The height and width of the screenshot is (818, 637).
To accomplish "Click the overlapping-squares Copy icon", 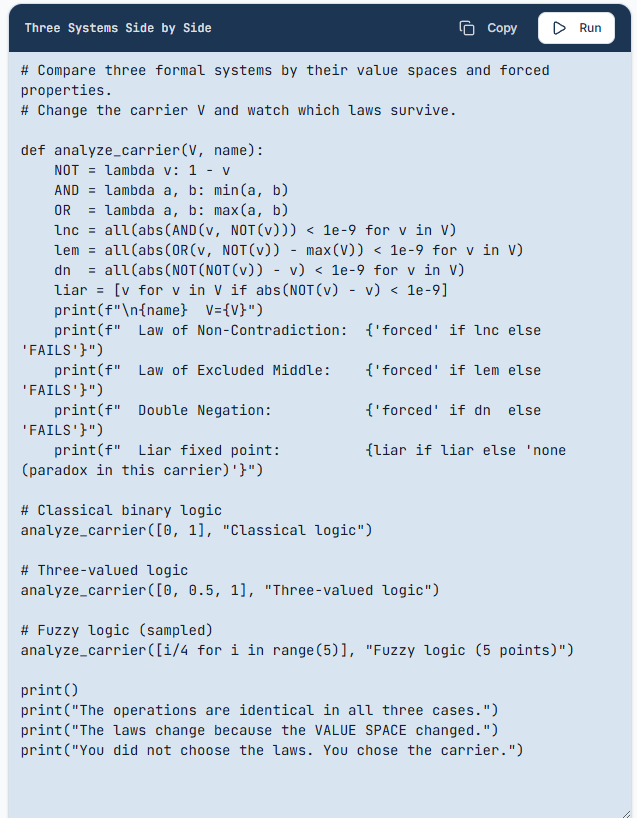I will pyautogui.click(x=466, y=28).
